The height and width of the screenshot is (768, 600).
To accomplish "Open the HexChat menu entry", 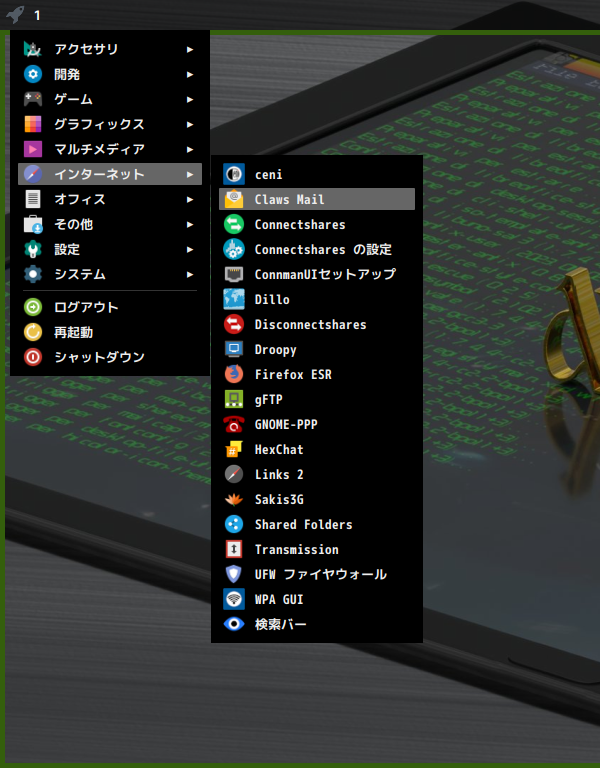I will tap(317, 449).
